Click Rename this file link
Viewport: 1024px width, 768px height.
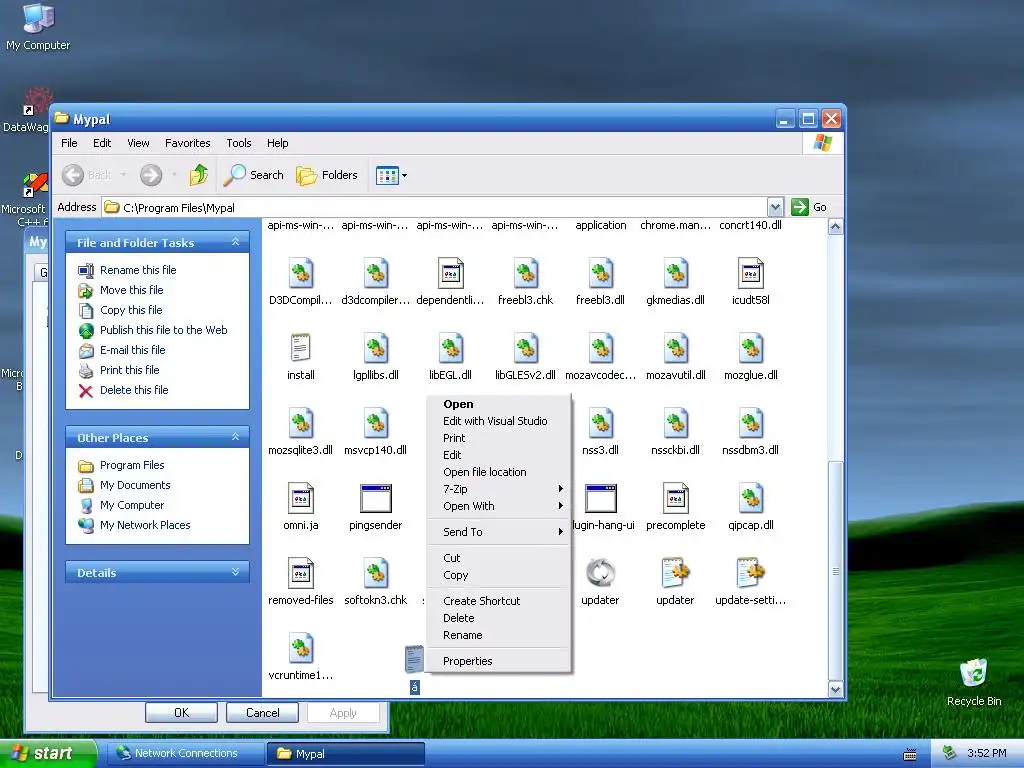138,270
